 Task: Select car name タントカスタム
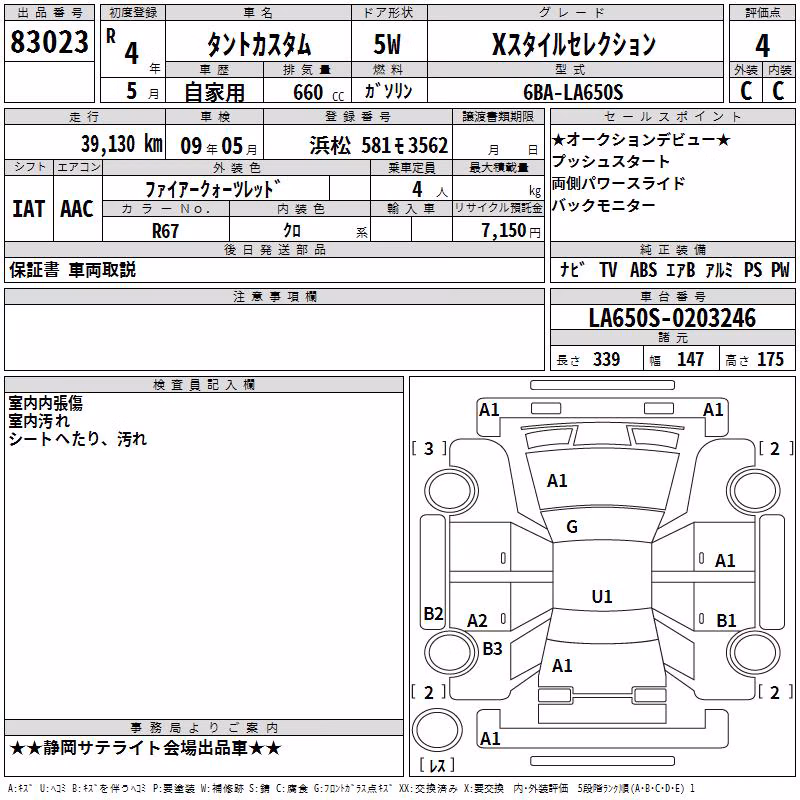pyautogui.click(x=259, y=44)
